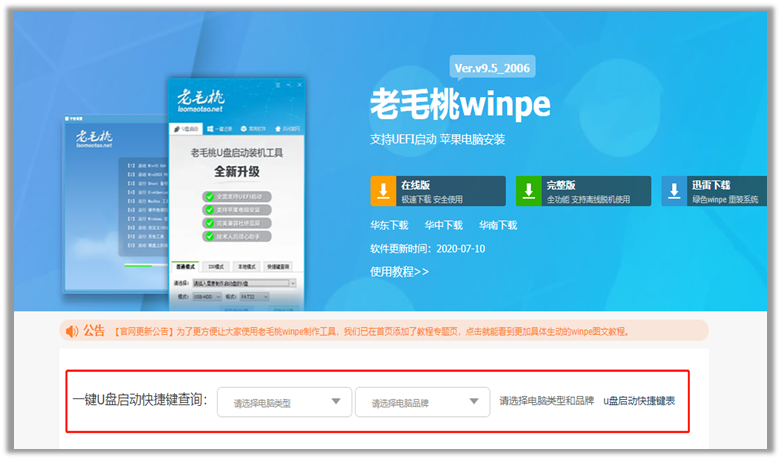Viewport: 782px width, 460px height.
Task: Open the FAT32 format dropdown in the tool window
Action: click(254, 297)
